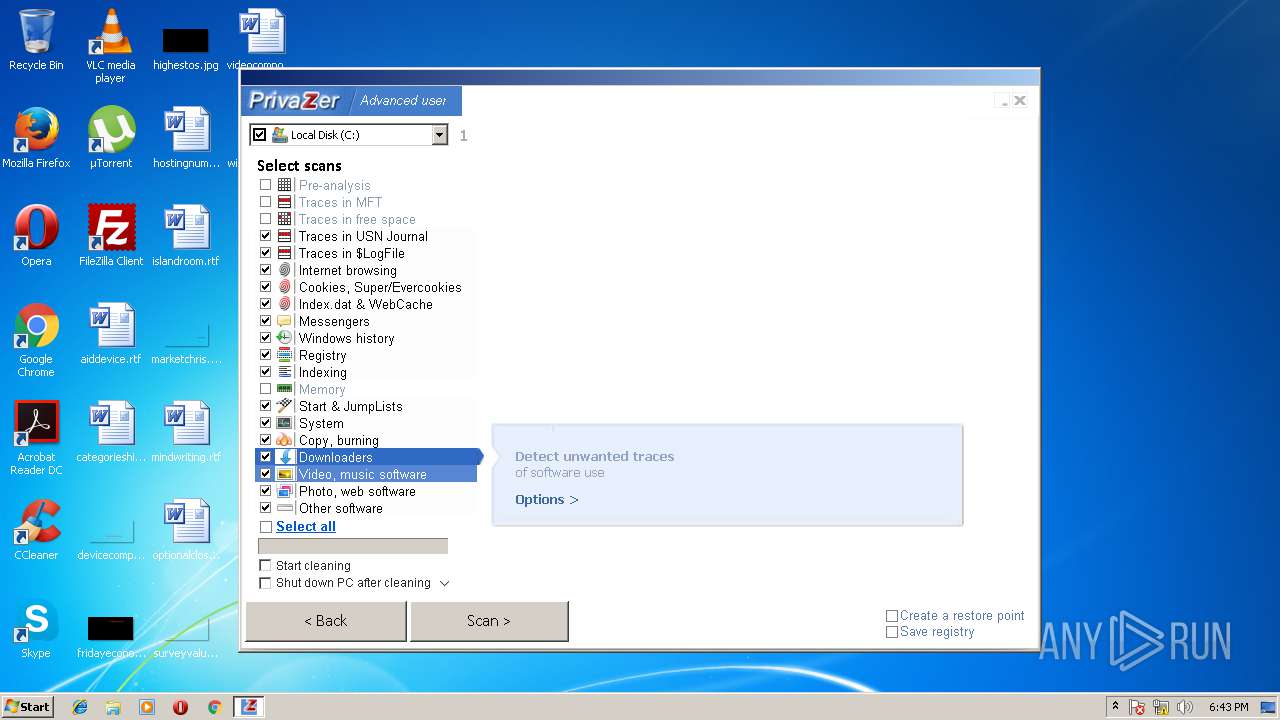This screenshot has width=1280, height=720.
Task: Click the Select all link
Action: [x=306, y=527]
